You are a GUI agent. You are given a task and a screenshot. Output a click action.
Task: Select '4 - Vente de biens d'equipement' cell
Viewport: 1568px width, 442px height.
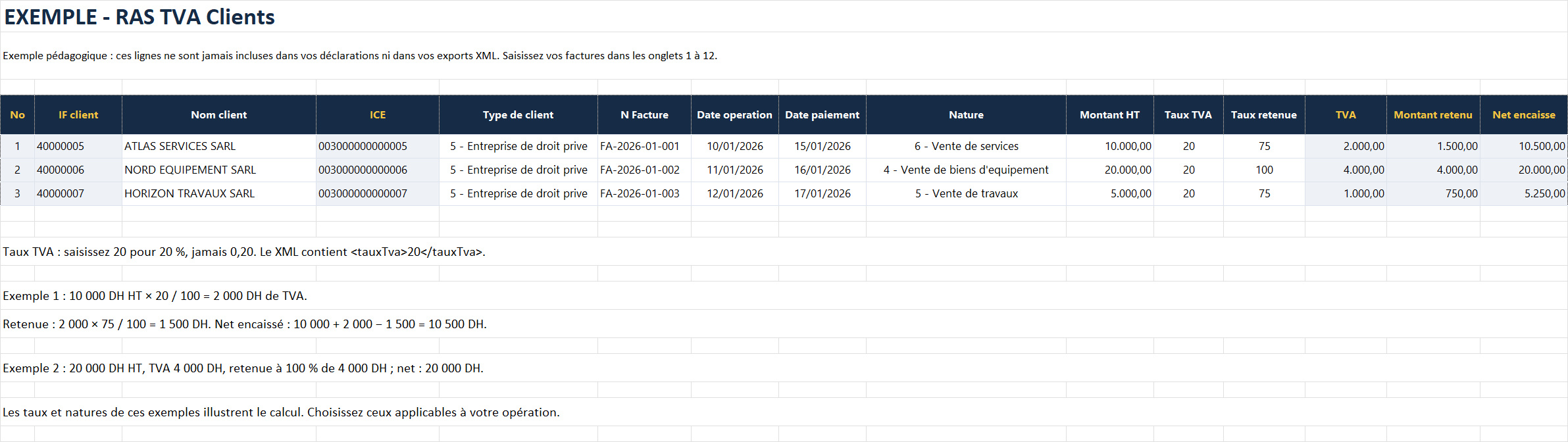(x=967, y=170)
